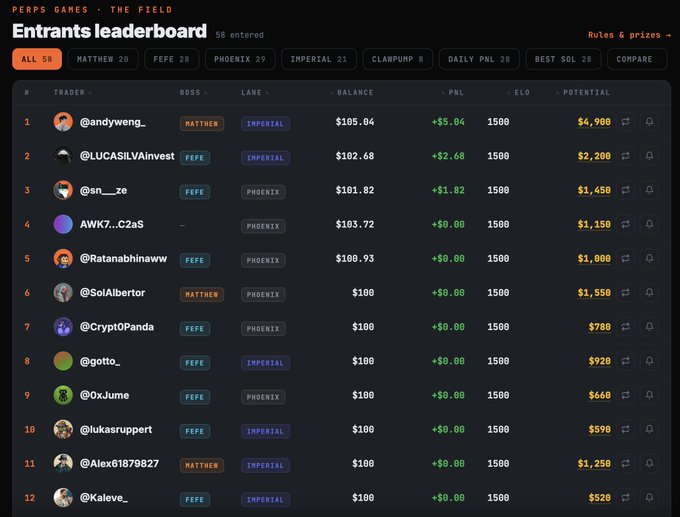Click the bell icon for @Alex61879827
The width and height of the screenshot is (680, 517).
point(649,464)
